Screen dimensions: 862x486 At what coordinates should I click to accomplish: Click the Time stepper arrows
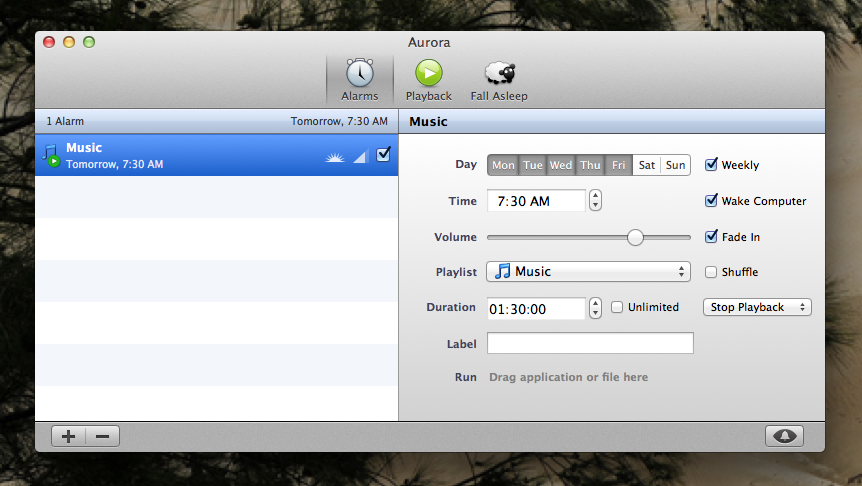point(595,200)
